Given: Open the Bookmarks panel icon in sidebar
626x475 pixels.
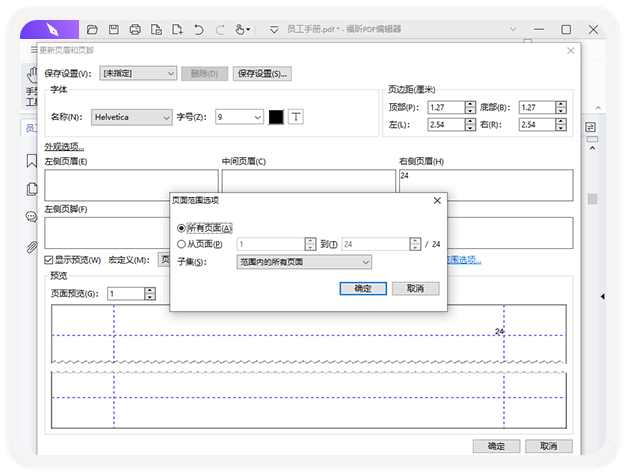Looking at the screenshot, I should click(32, 161).
